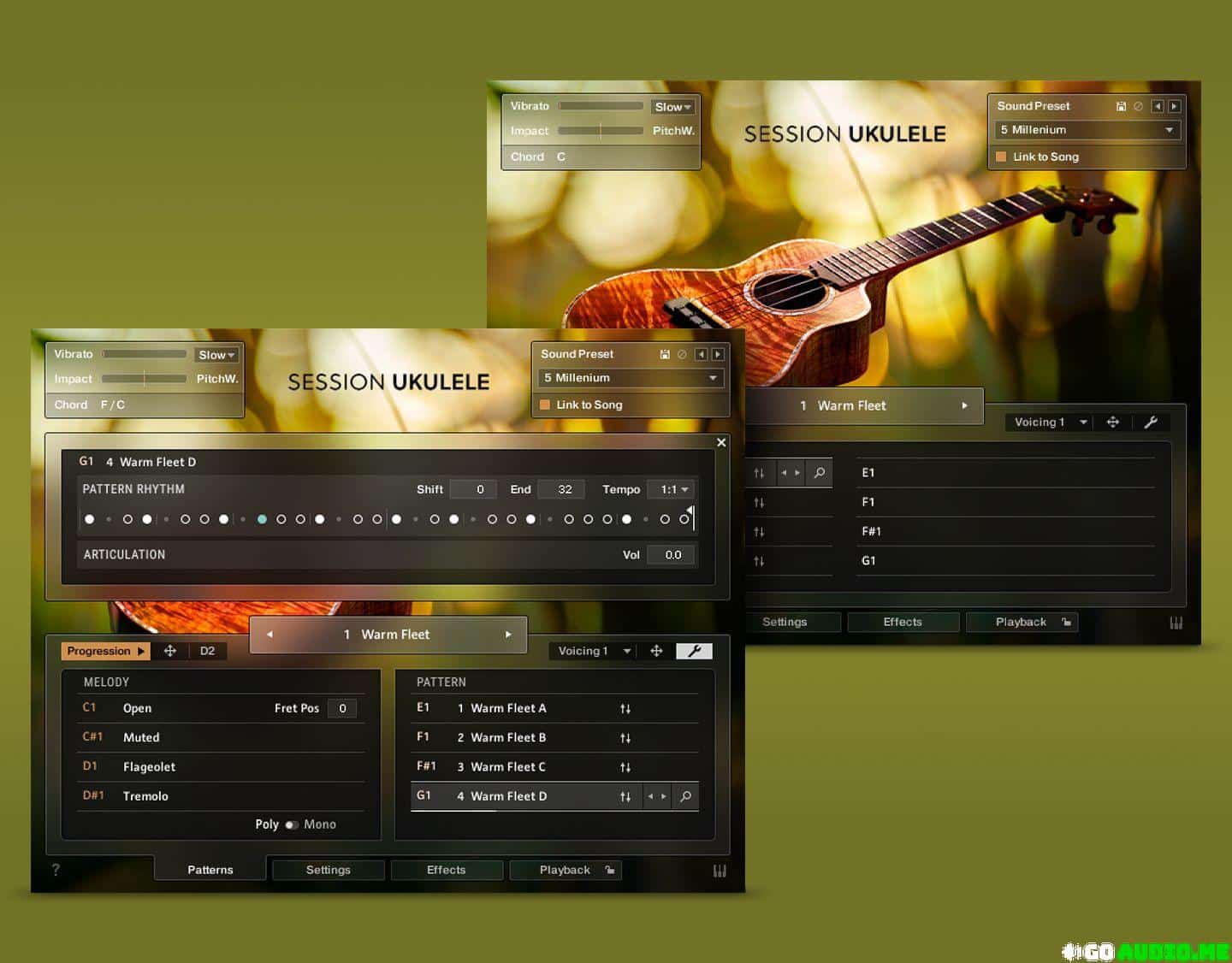Open Voicing 1 dropdown in back window
This screenshot has width=1232, height=963.
click(x=1051, y=422)
